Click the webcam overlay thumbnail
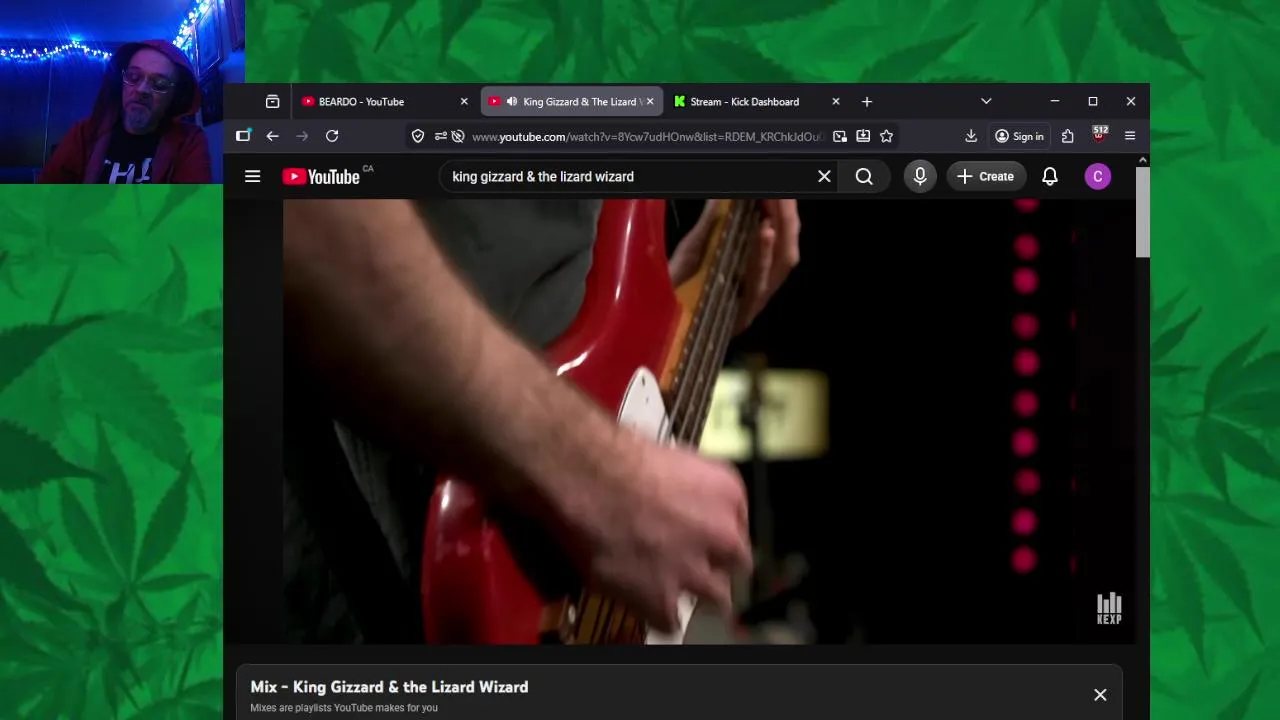Screen dimensions: 1280x720 (x=122, y=92)
